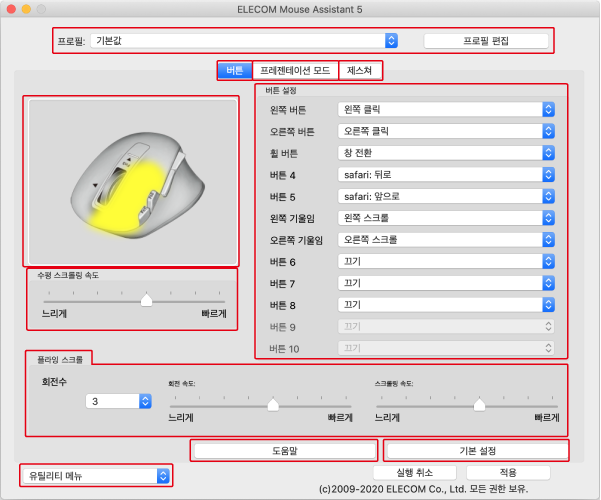Click the 회전 속도 slider thumb
This screenshot has height=500, width=601.
pos(273,404)
